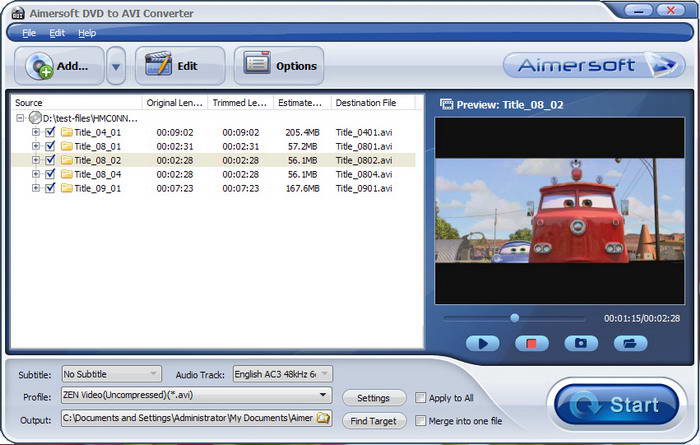Click the Destination File column header
This screenshot has width=700, height=445.
click(x=373, y=103)
